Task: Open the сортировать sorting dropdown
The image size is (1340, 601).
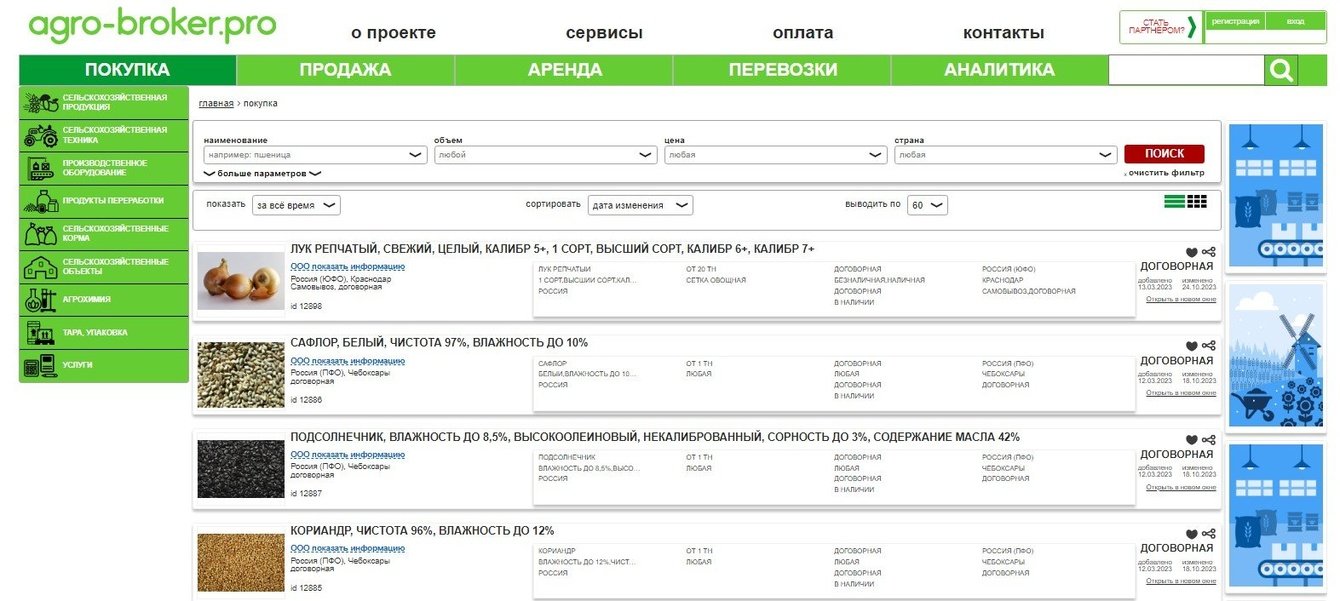Action: pyautogui.click(x=640, y=205)
